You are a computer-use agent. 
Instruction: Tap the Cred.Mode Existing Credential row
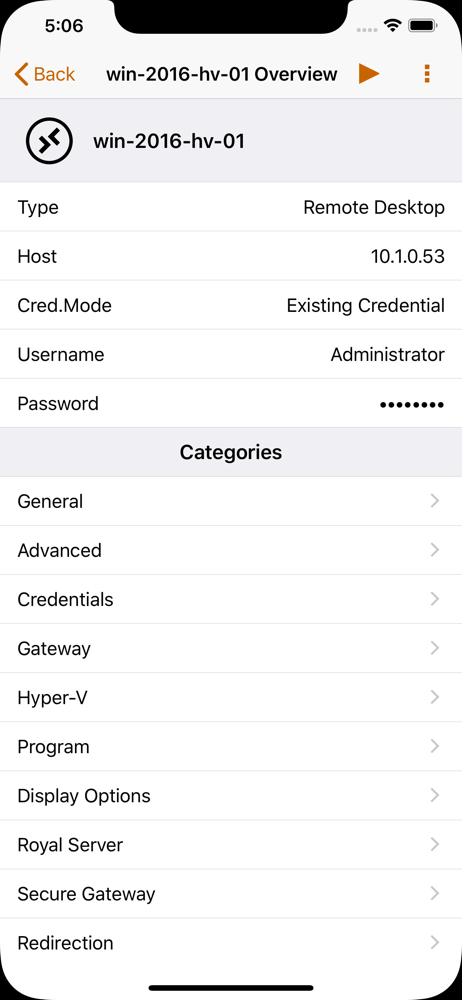coord(231,305)
